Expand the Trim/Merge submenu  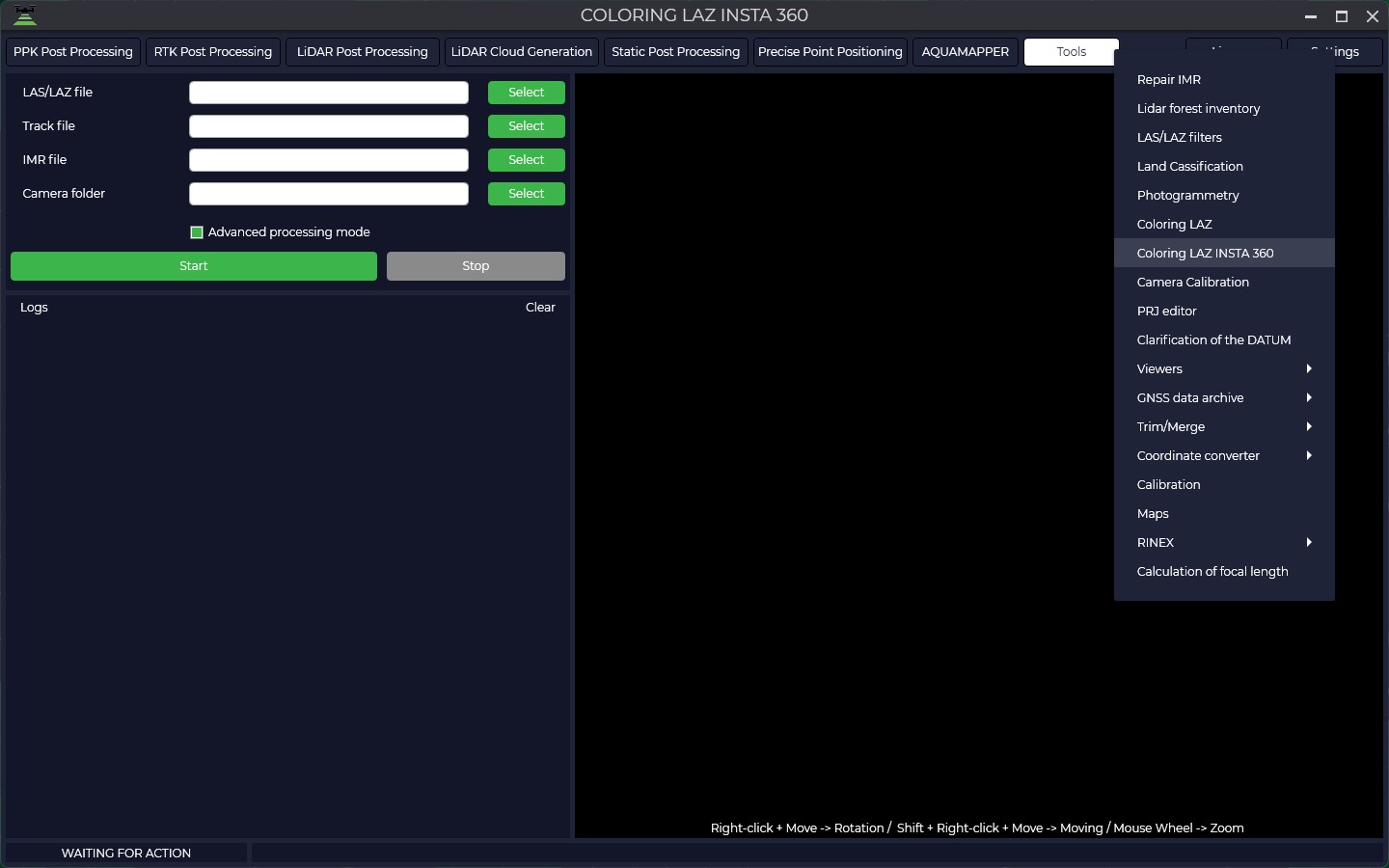tap(1223, 426)
